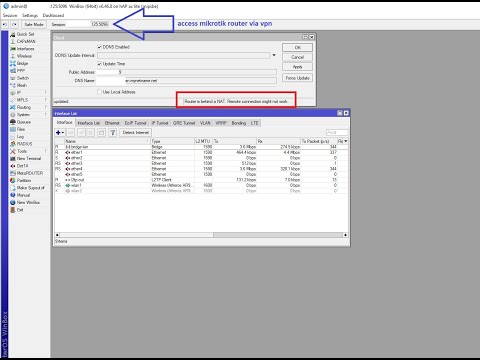Open the Wireless sidebar item
The width and height of the screenshot is (480, 360).
(x=24, y=56)
